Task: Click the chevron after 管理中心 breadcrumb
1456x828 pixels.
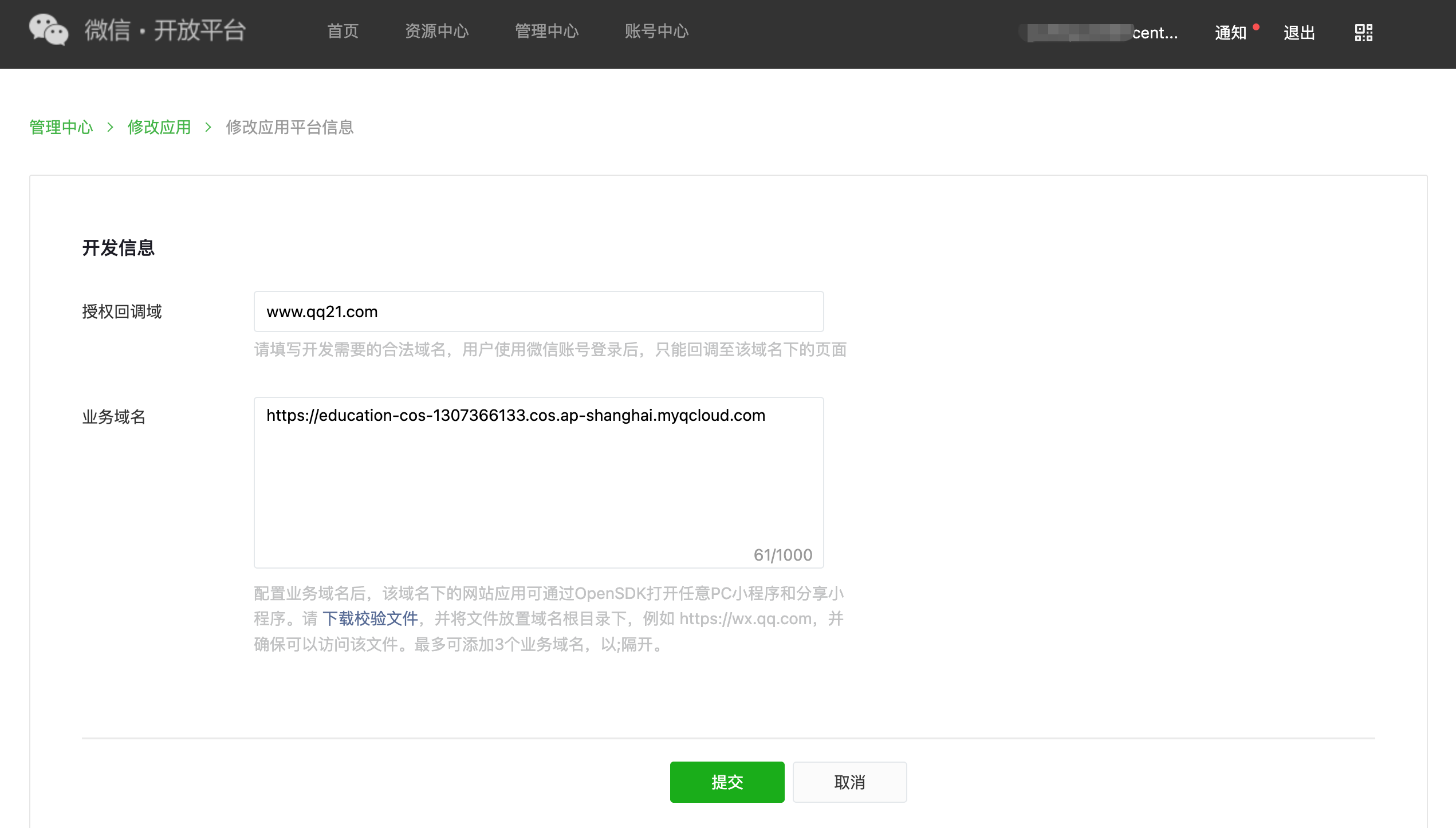Action: click(x=110, y=127)
